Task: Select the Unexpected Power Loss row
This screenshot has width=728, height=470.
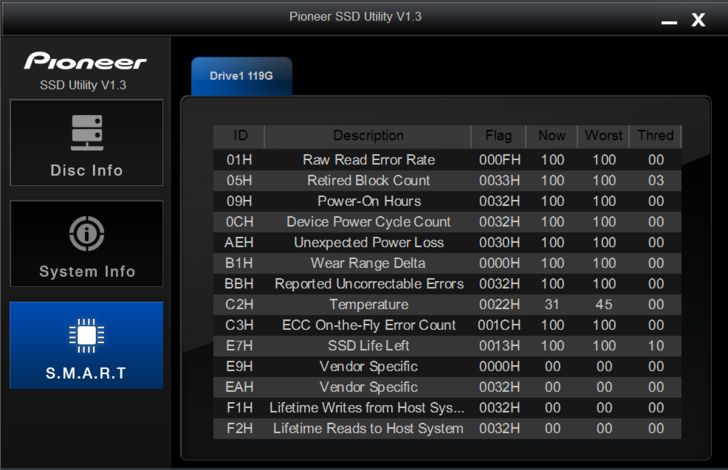Action: pos(447,242)
